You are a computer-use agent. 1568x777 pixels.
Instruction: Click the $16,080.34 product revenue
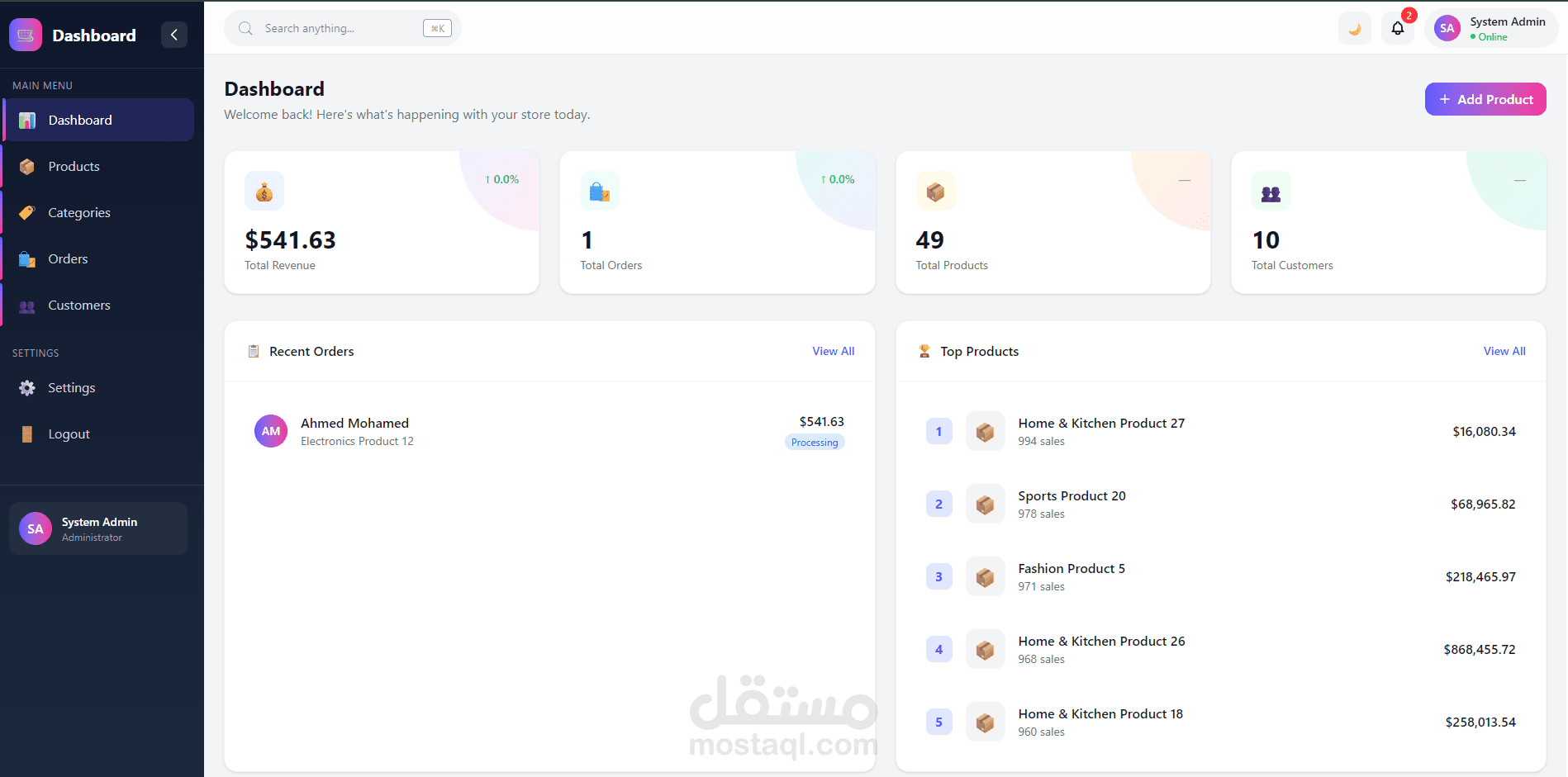[1484, 431]
